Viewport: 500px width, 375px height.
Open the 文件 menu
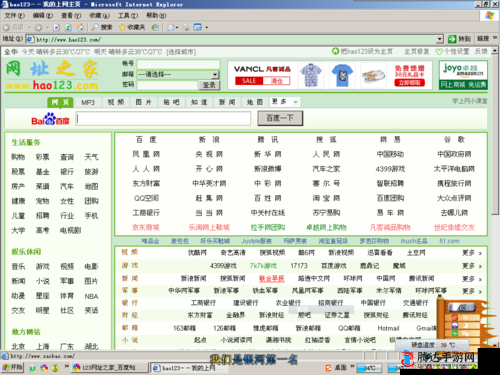[14, 16]
